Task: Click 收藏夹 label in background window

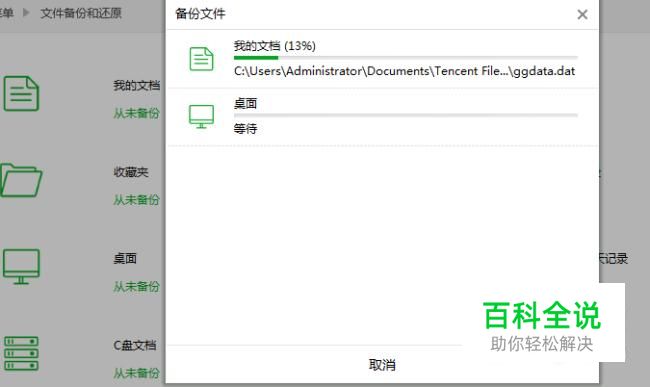Action: click(x=131, y=172)
